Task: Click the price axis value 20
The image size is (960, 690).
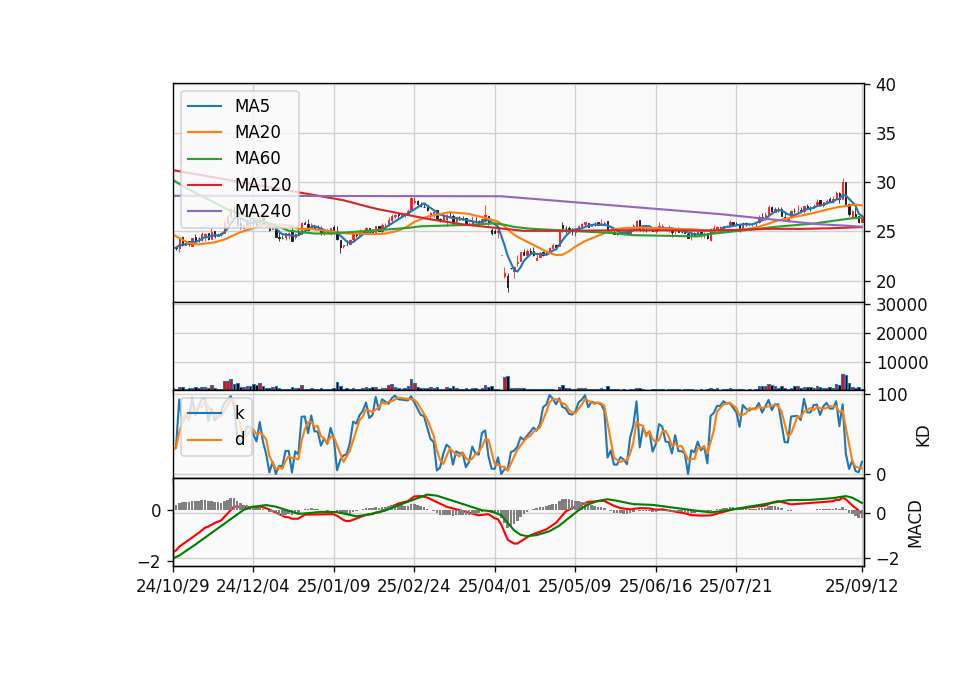Action: pos(886,282)
